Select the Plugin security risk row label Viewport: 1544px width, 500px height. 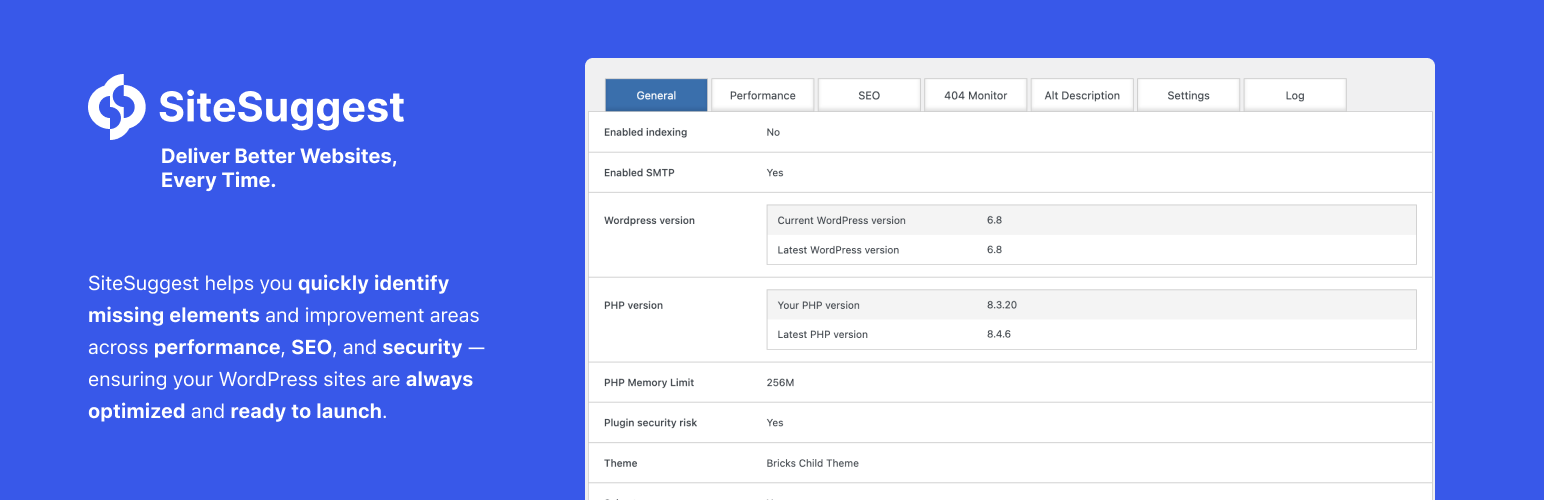tap(650, 422)
